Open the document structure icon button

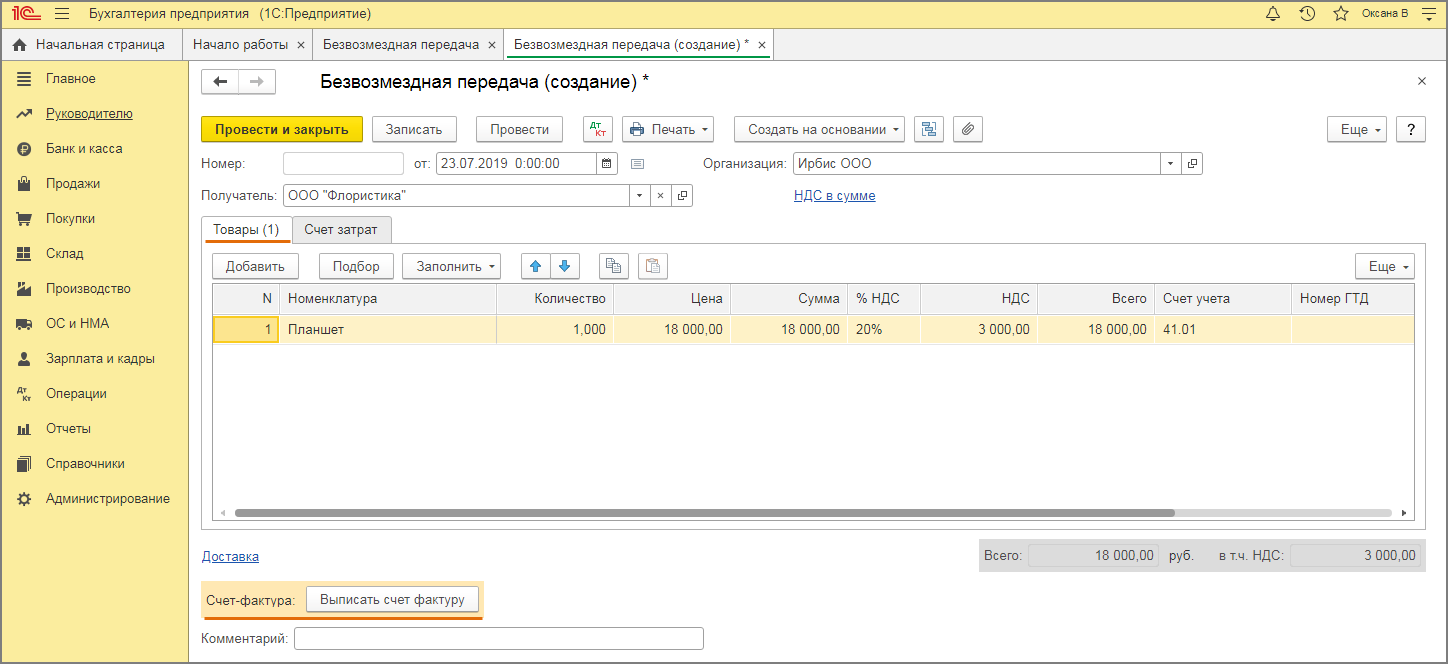click(929, 129)
